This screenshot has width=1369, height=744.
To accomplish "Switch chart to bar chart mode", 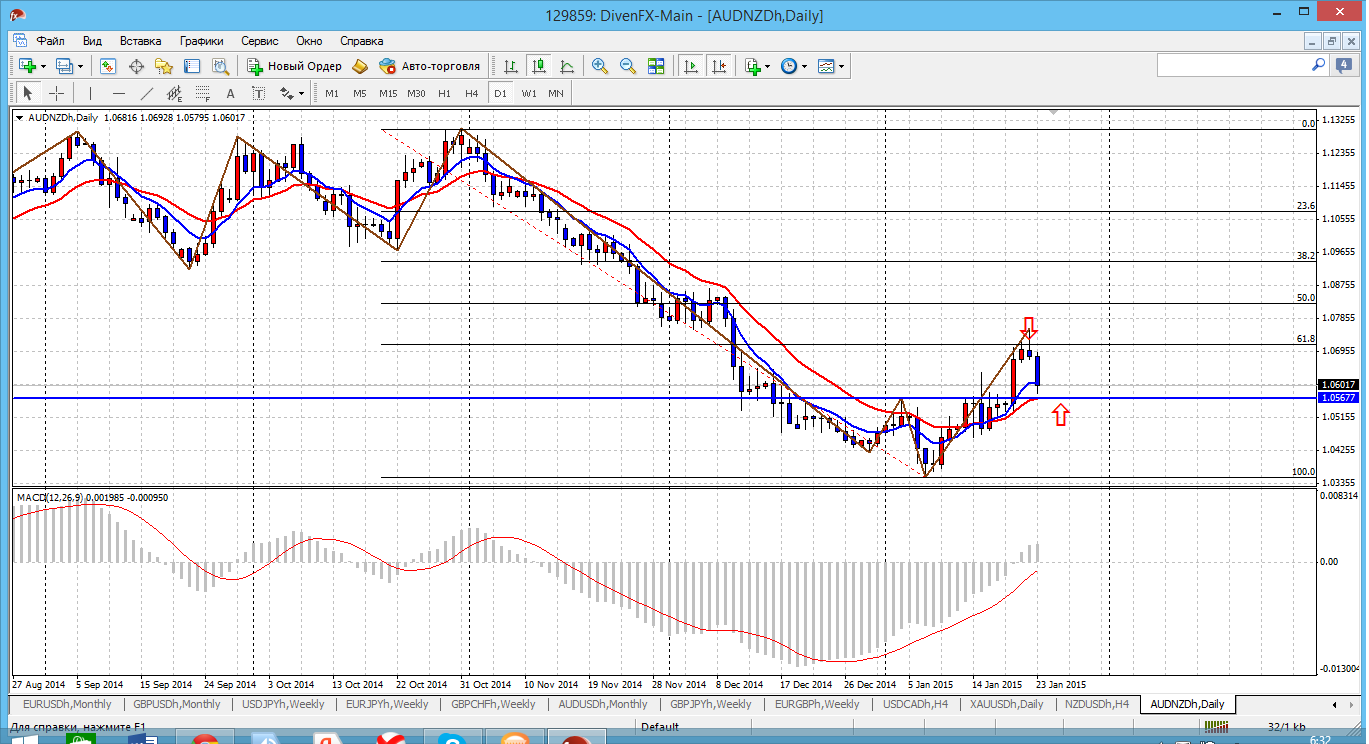I will pyautogui.click(x=511, y=66).
